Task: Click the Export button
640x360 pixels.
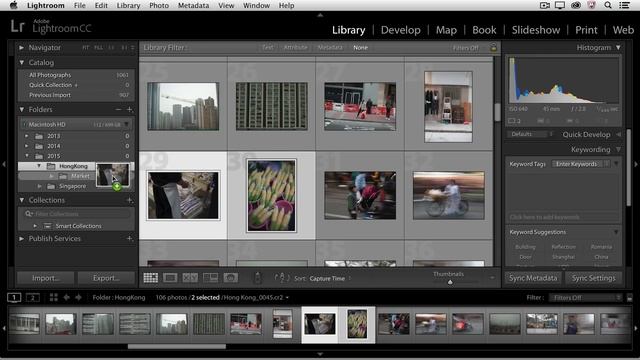Action: coord(106,278)
